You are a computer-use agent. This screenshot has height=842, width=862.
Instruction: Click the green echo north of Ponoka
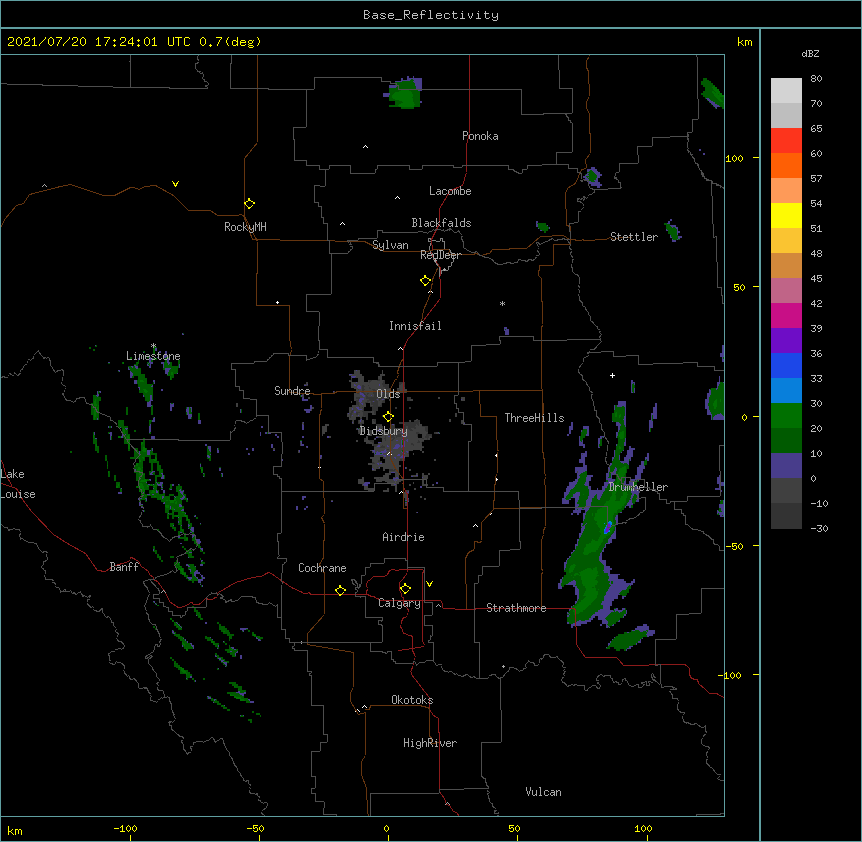tap(405, 94)
